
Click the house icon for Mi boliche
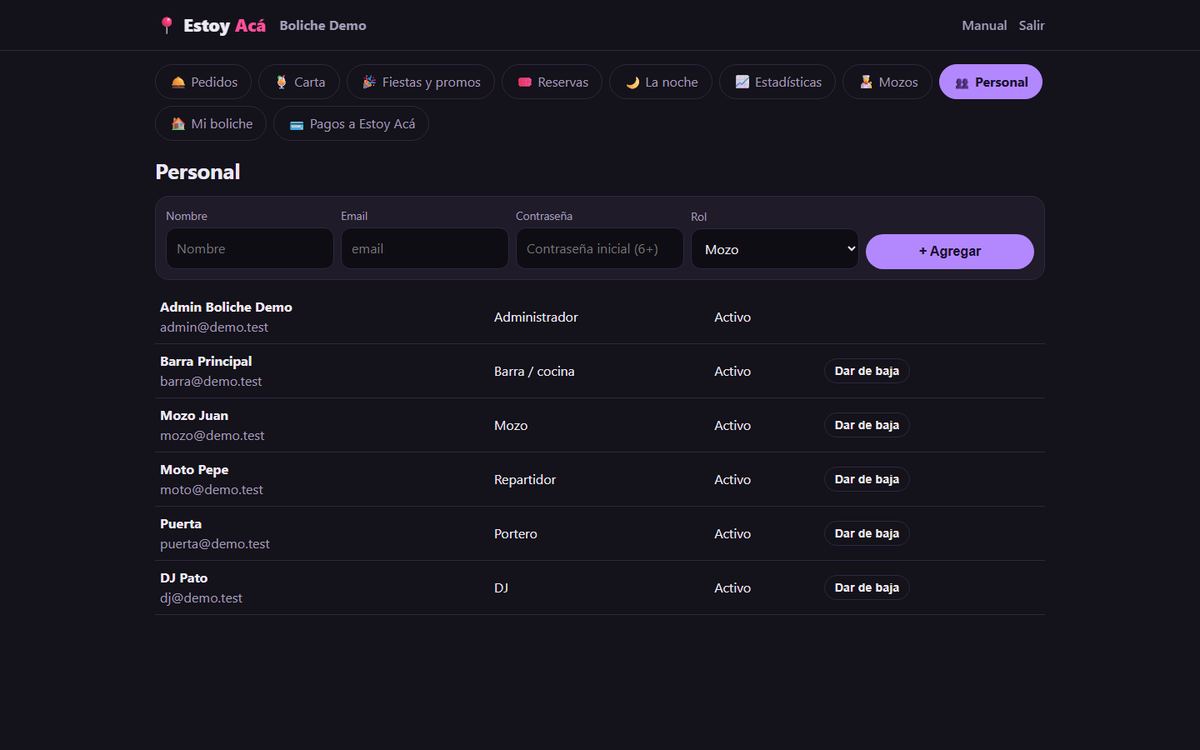click(178, 124)
